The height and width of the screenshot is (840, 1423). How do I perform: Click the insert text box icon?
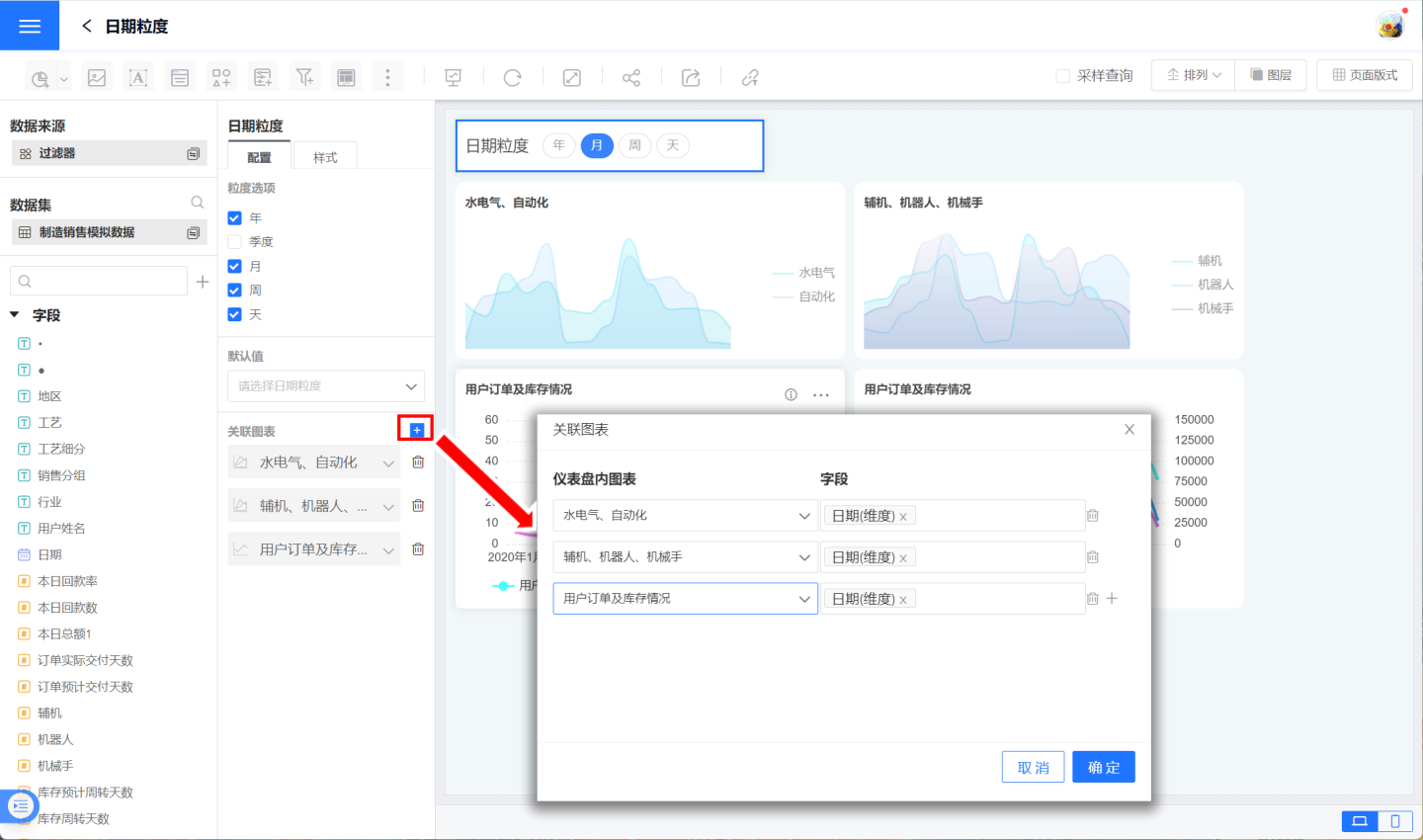click(138, 77)
